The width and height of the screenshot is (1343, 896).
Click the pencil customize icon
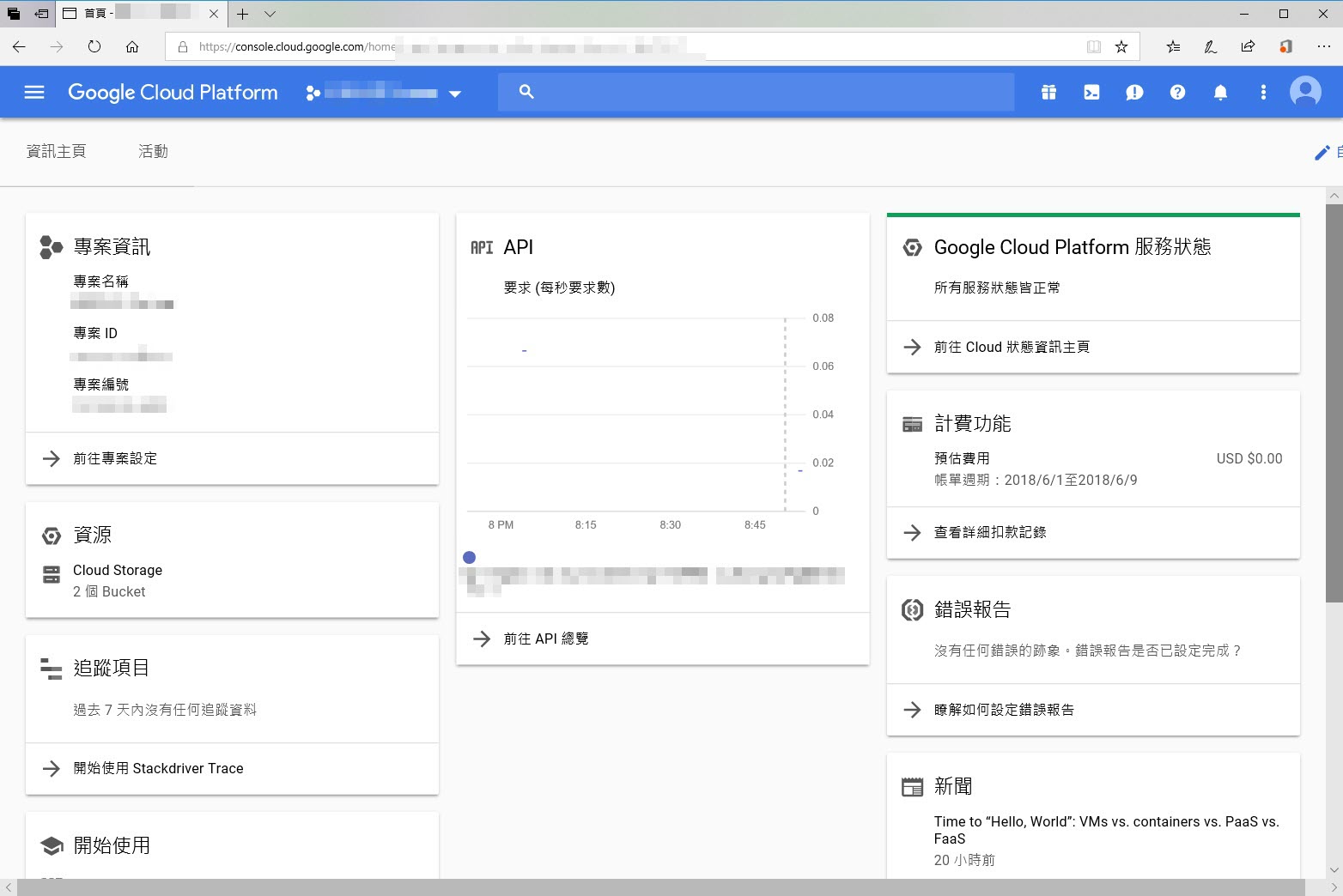pos(1322,153)
